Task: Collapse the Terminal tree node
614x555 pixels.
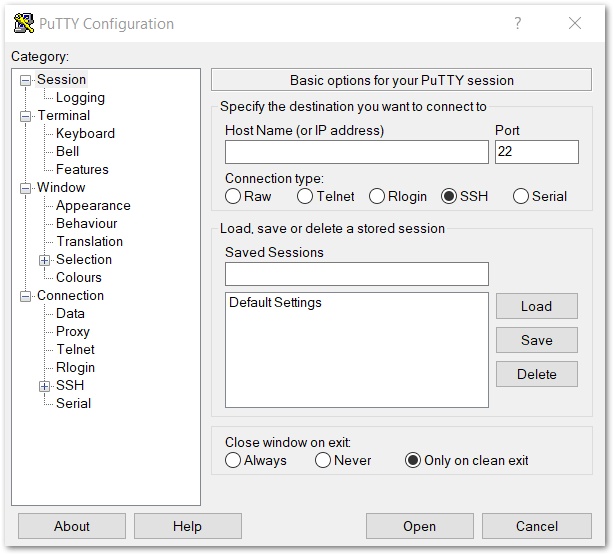Action: pyautogui.click(x=25, y=116)
